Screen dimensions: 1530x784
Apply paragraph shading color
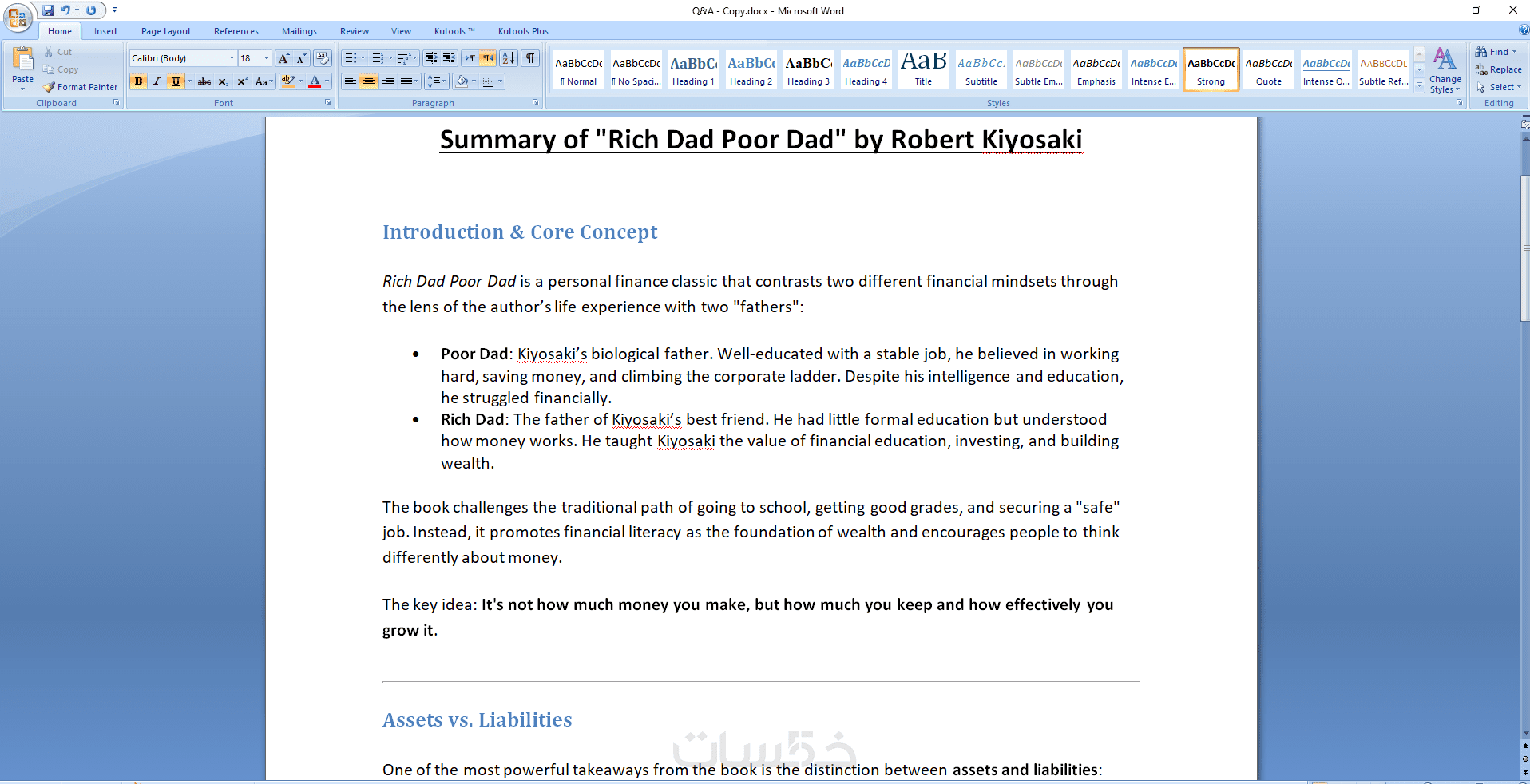462,81
